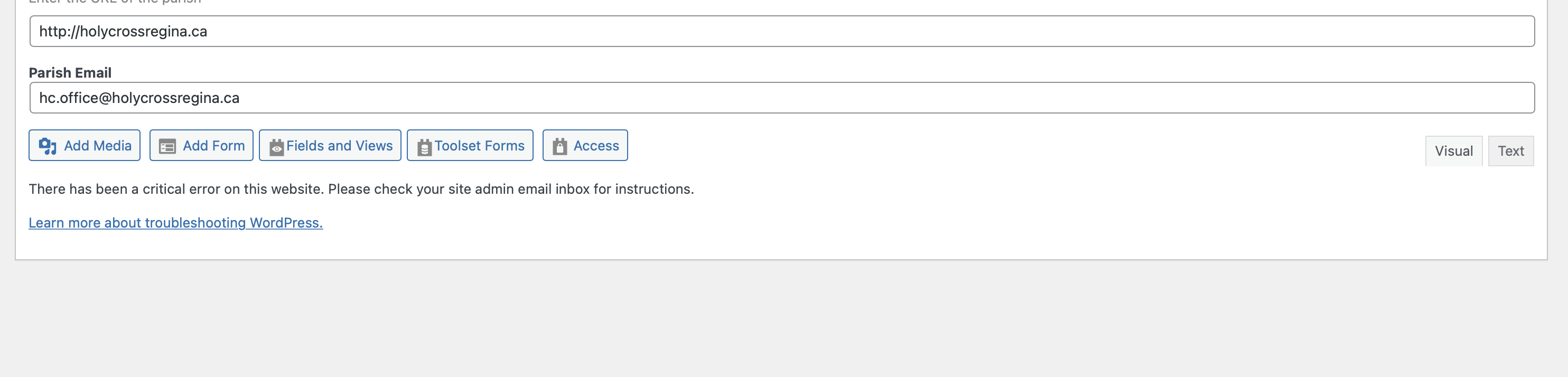Click the cut-off URL description text at top
This screenshot has width=1568, height=377.
pos(115,2)
